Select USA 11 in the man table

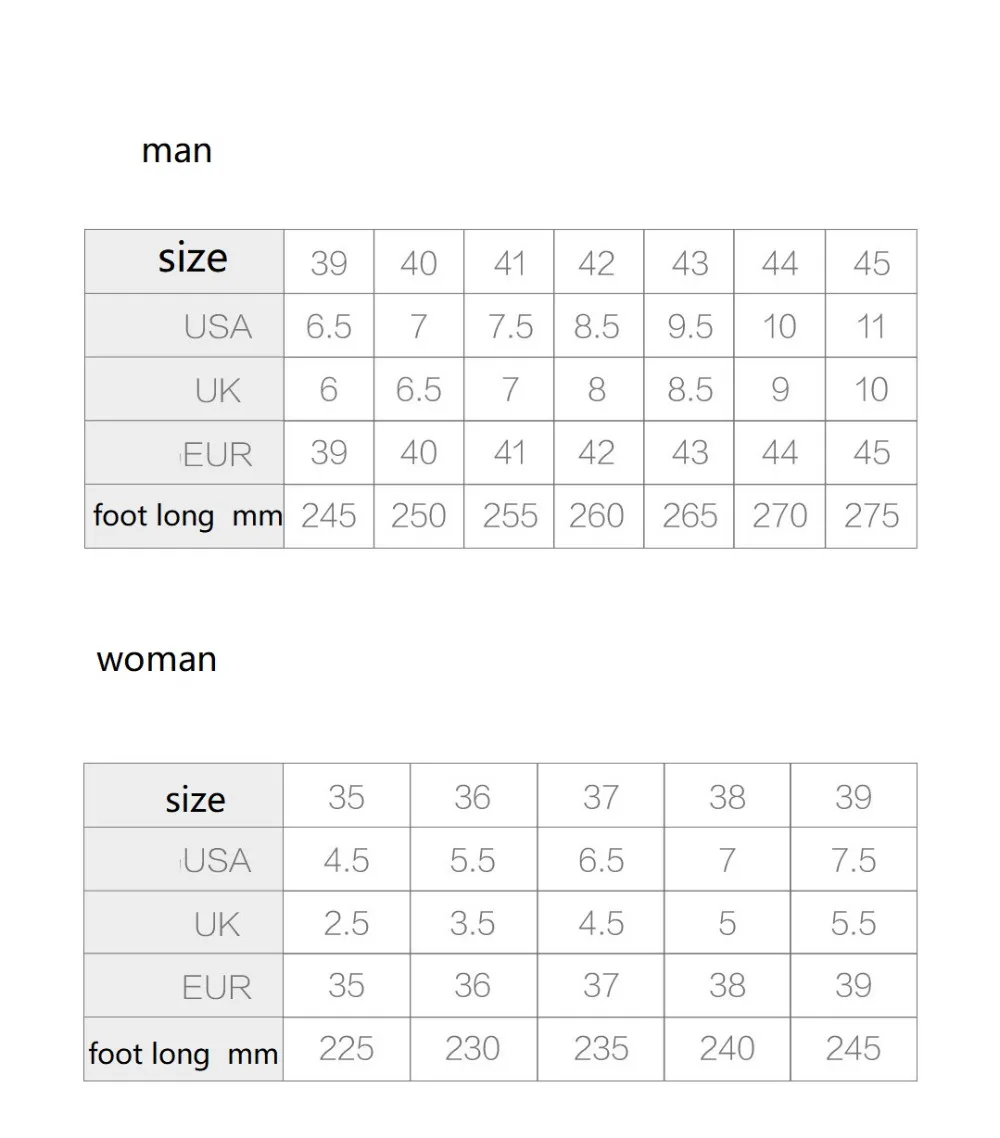coord(871,325)
